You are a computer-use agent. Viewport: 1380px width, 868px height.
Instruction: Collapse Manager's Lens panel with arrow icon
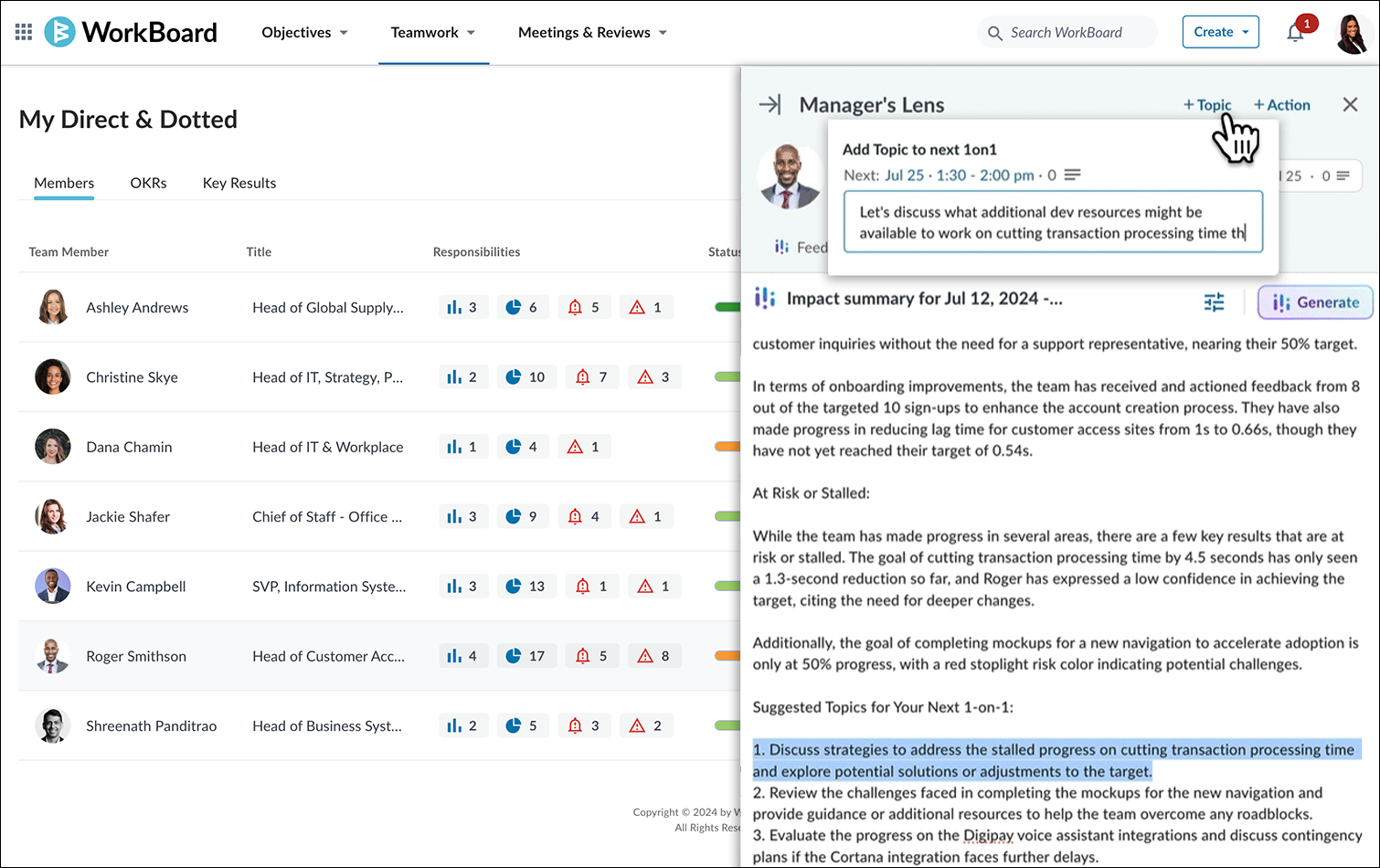[x=770, y=104]
